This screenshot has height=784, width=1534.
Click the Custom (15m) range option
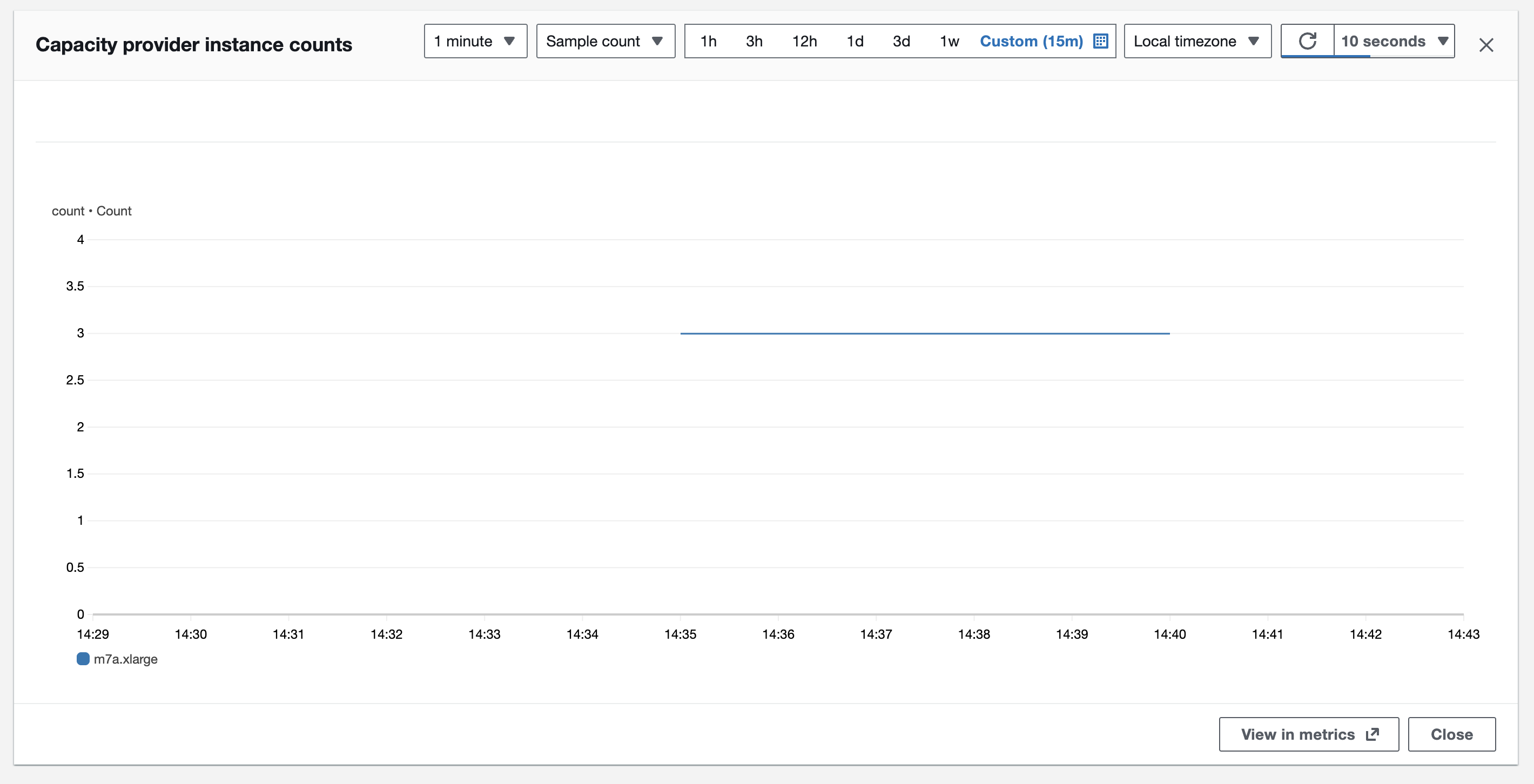(x=1031, y=41)
